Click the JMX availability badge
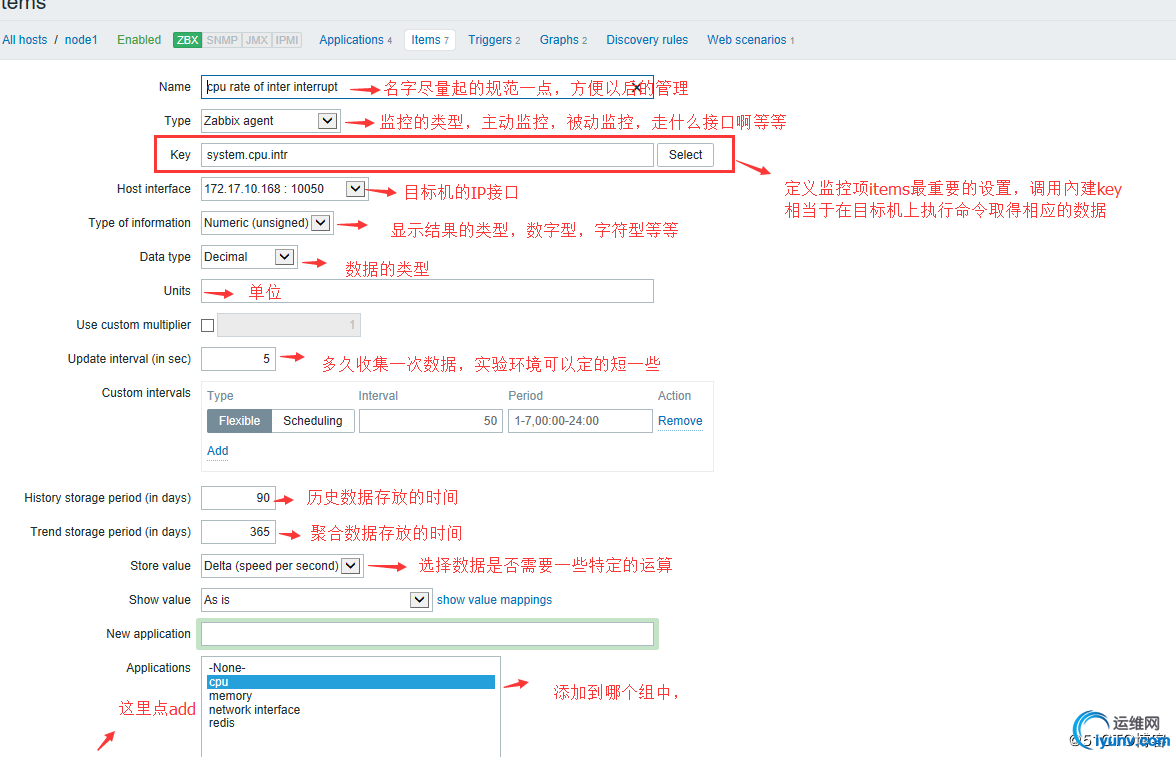The image size is (1176, 757). [256, 41]
